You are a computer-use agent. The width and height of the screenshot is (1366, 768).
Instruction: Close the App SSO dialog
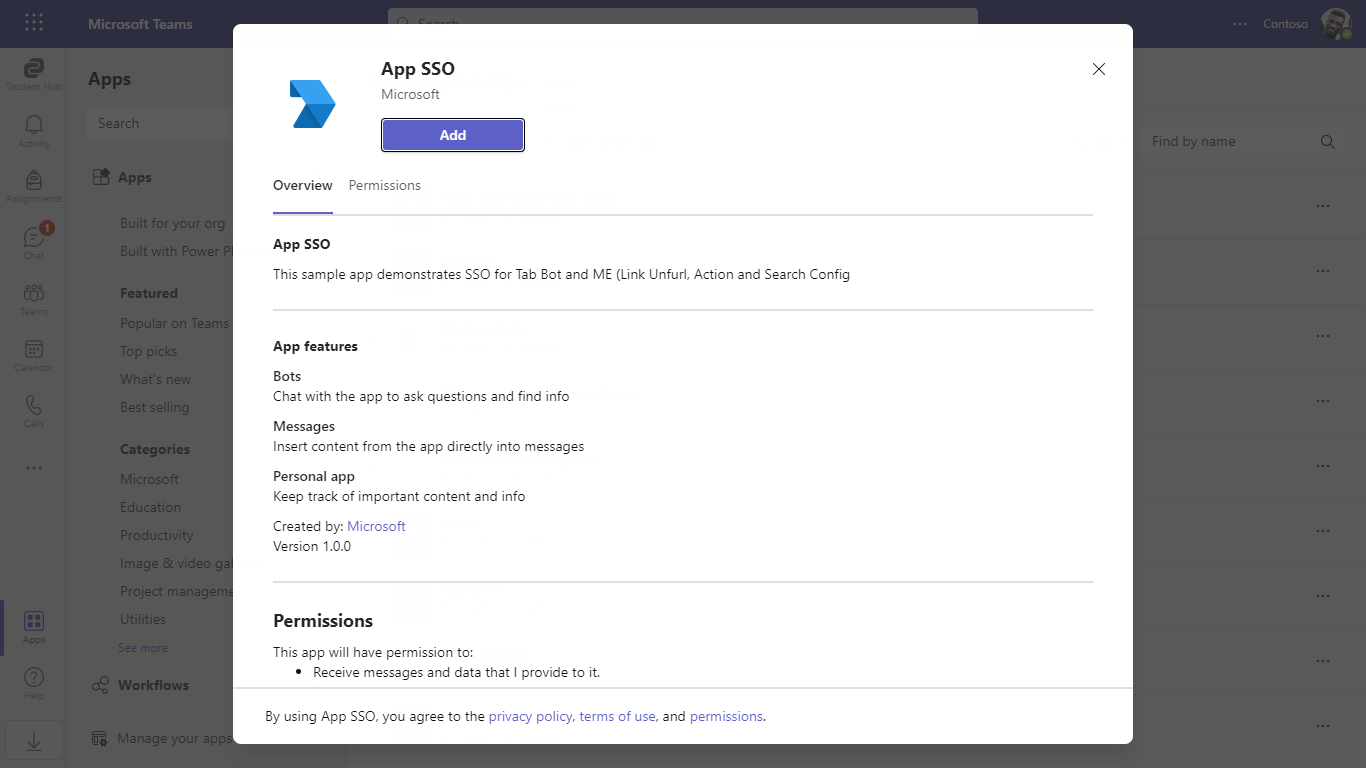pos(1099,69)
